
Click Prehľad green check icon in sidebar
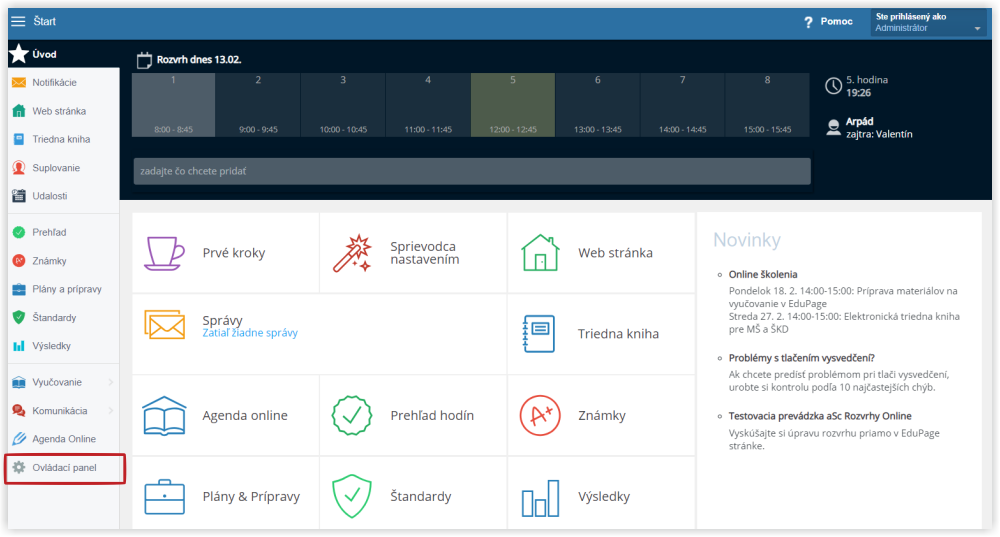19,232
